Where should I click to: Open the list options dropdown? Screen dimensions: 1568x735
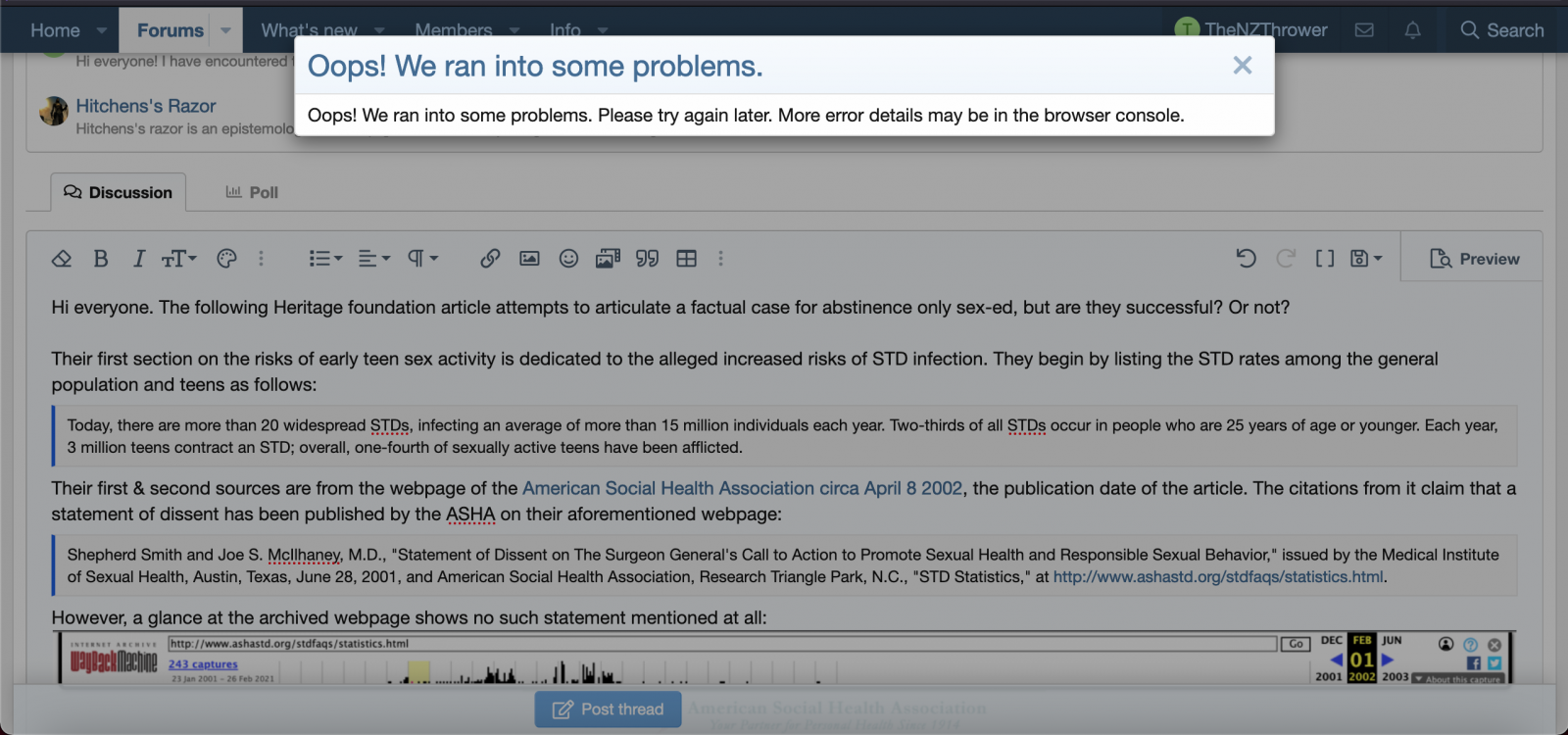325,259
